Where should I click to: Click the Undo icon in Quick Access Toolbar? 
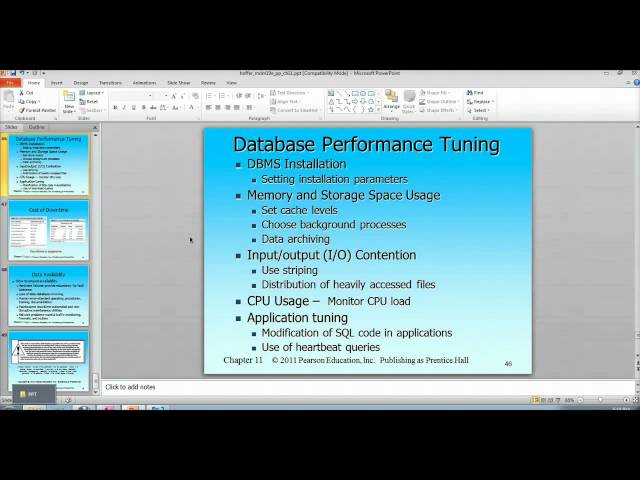(x=22, y=73)
